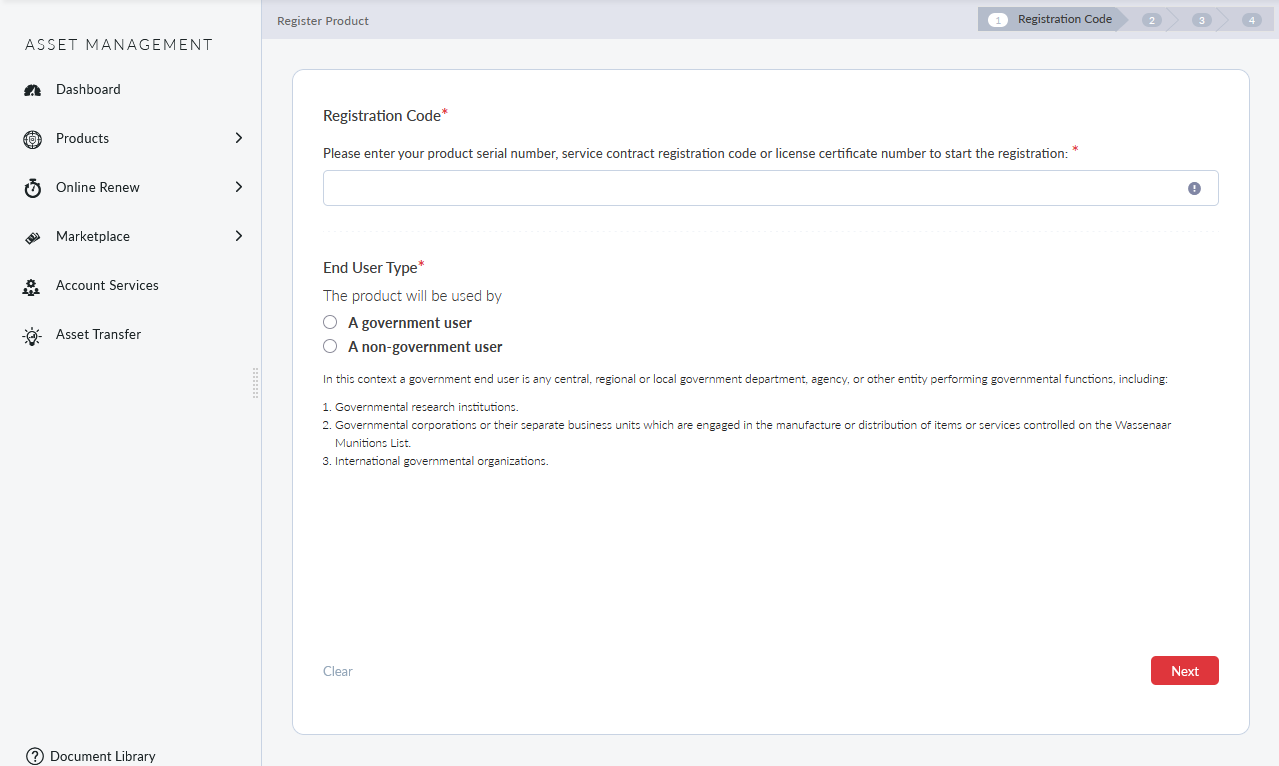The width and height of the screenshot is (1279, 766).
Task: Select 'A government user' radio button
Action: pyautogui.click(x=330, y=322)
